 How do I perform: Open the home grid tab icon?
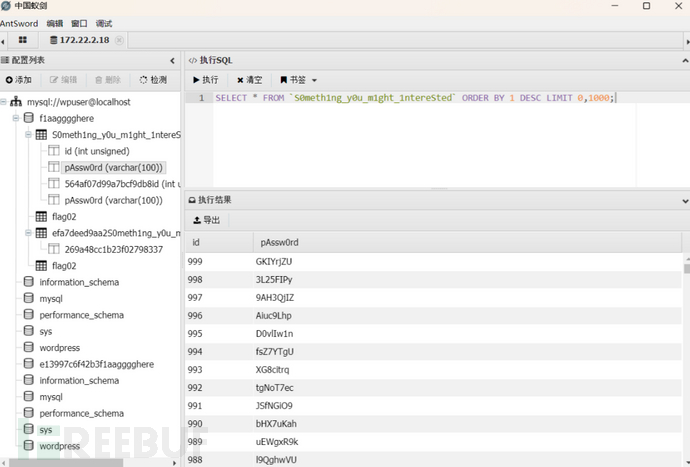coord(22,40)
